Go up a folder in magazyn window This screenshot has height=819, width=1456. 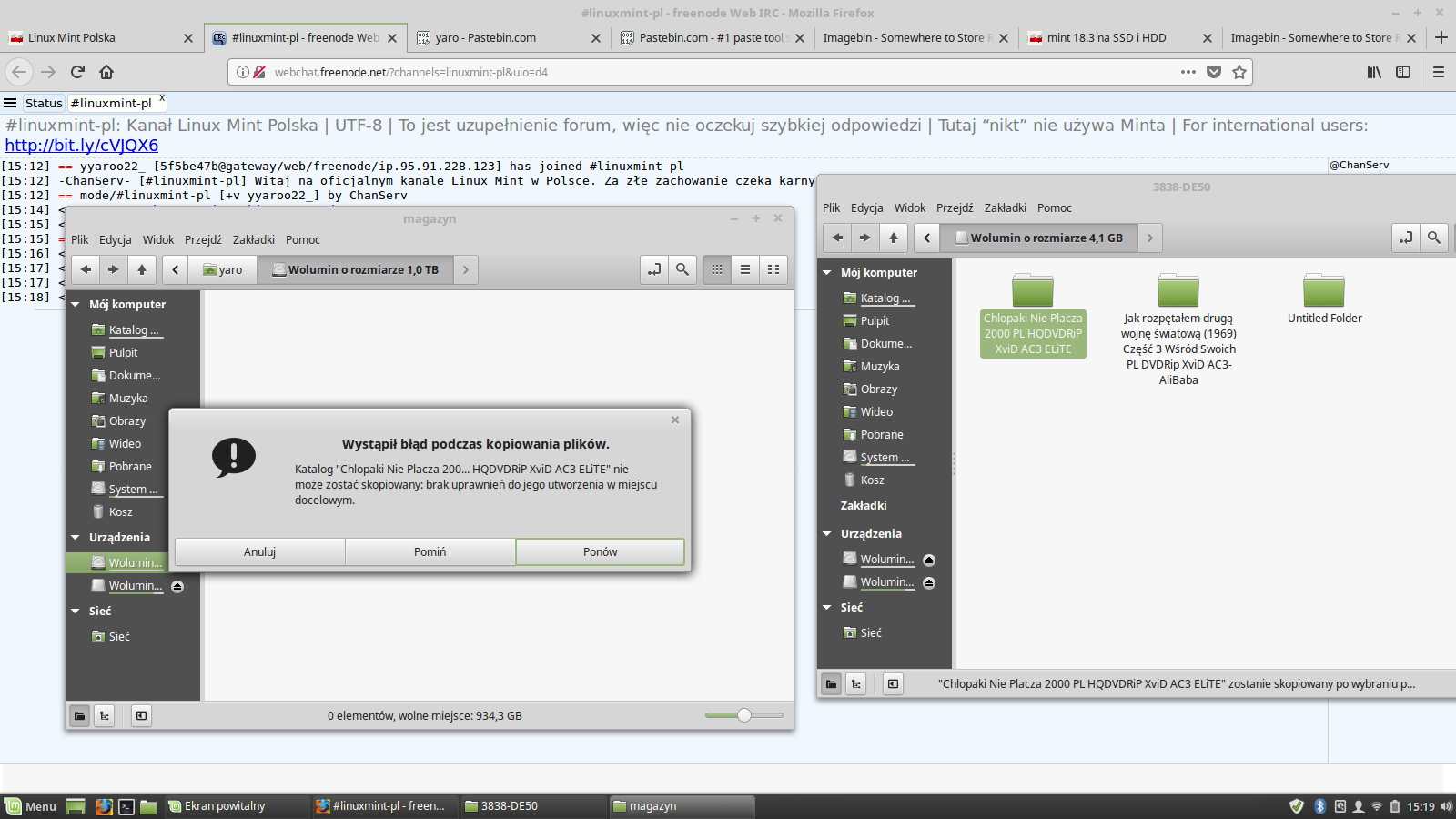(142, 269)
